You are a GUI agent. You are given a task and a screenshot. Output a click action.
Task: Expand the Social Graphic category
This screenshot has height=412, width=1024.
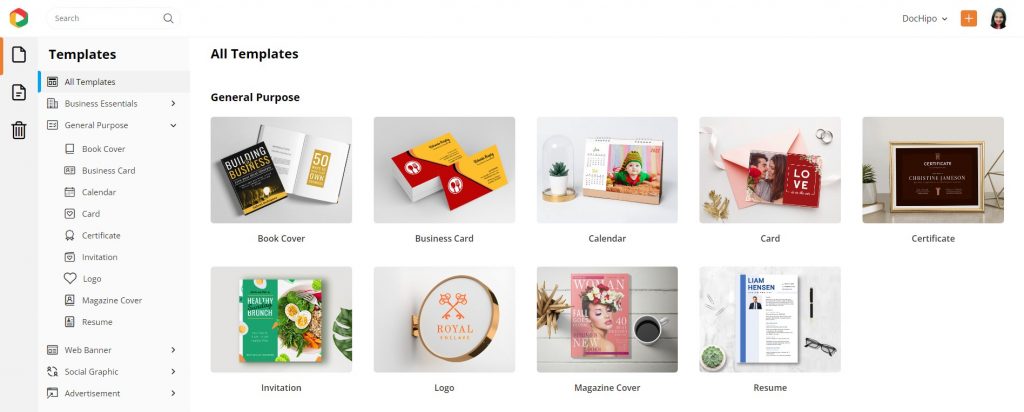tap(173, 372)
